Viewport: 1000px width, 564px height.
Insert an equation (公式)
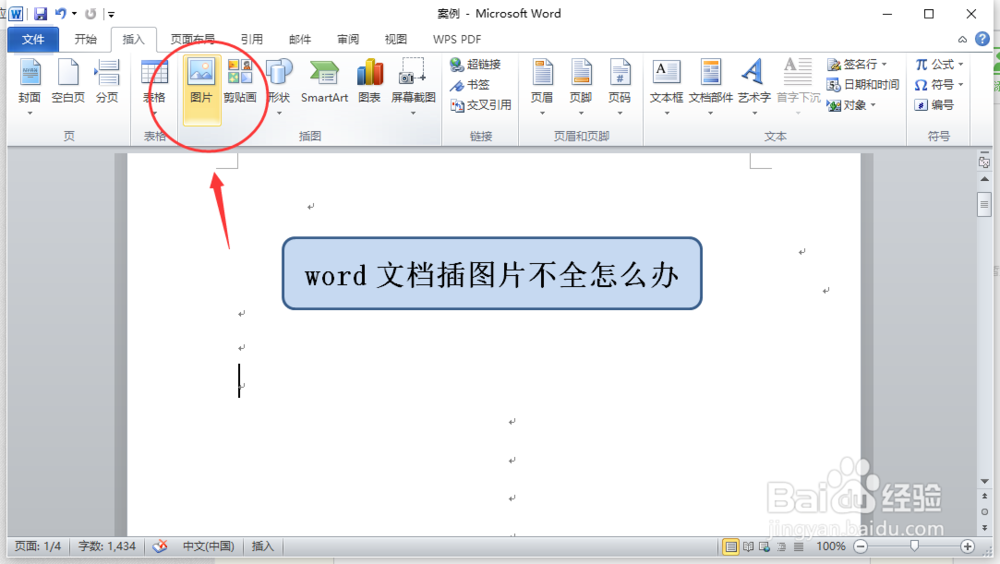pos(935,64)
